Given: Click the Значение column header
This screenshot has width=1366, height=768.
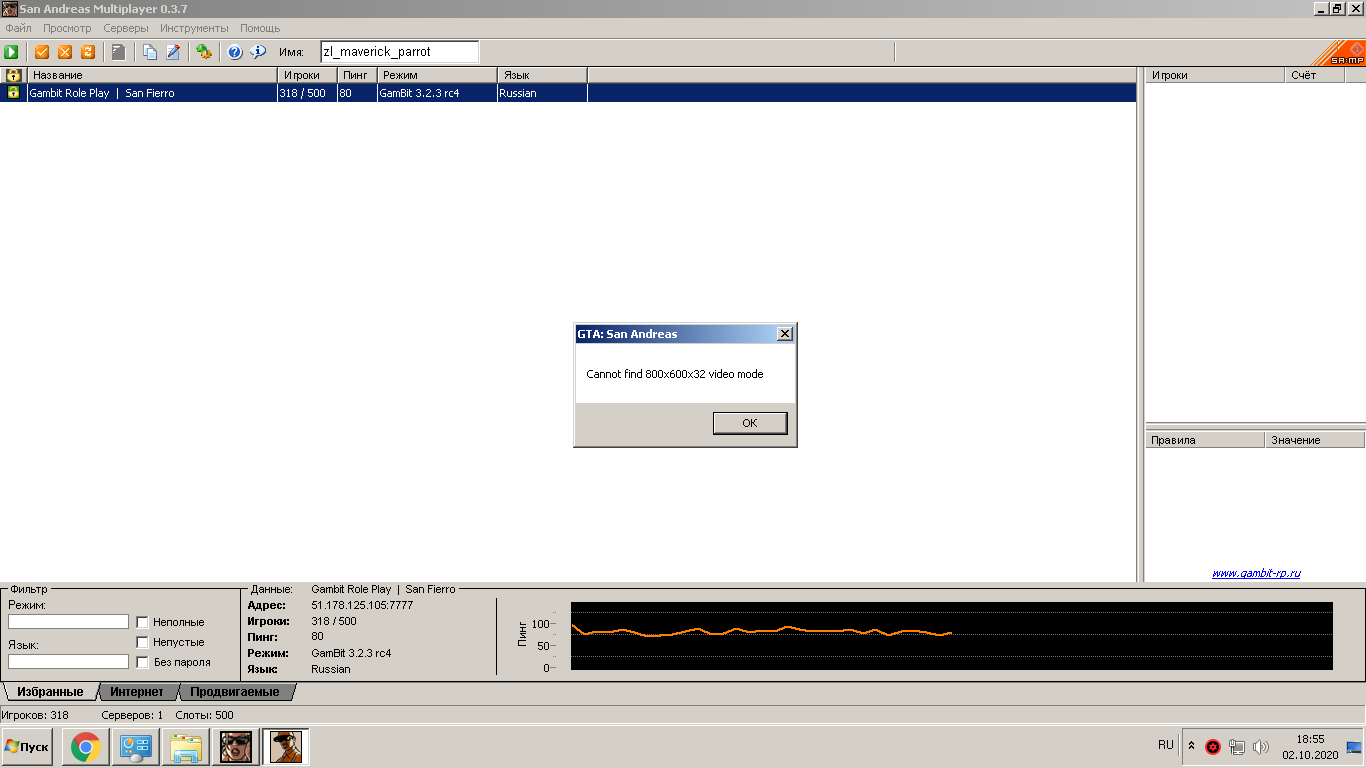Looking at the screenshot, I should tap(1315, 440).
